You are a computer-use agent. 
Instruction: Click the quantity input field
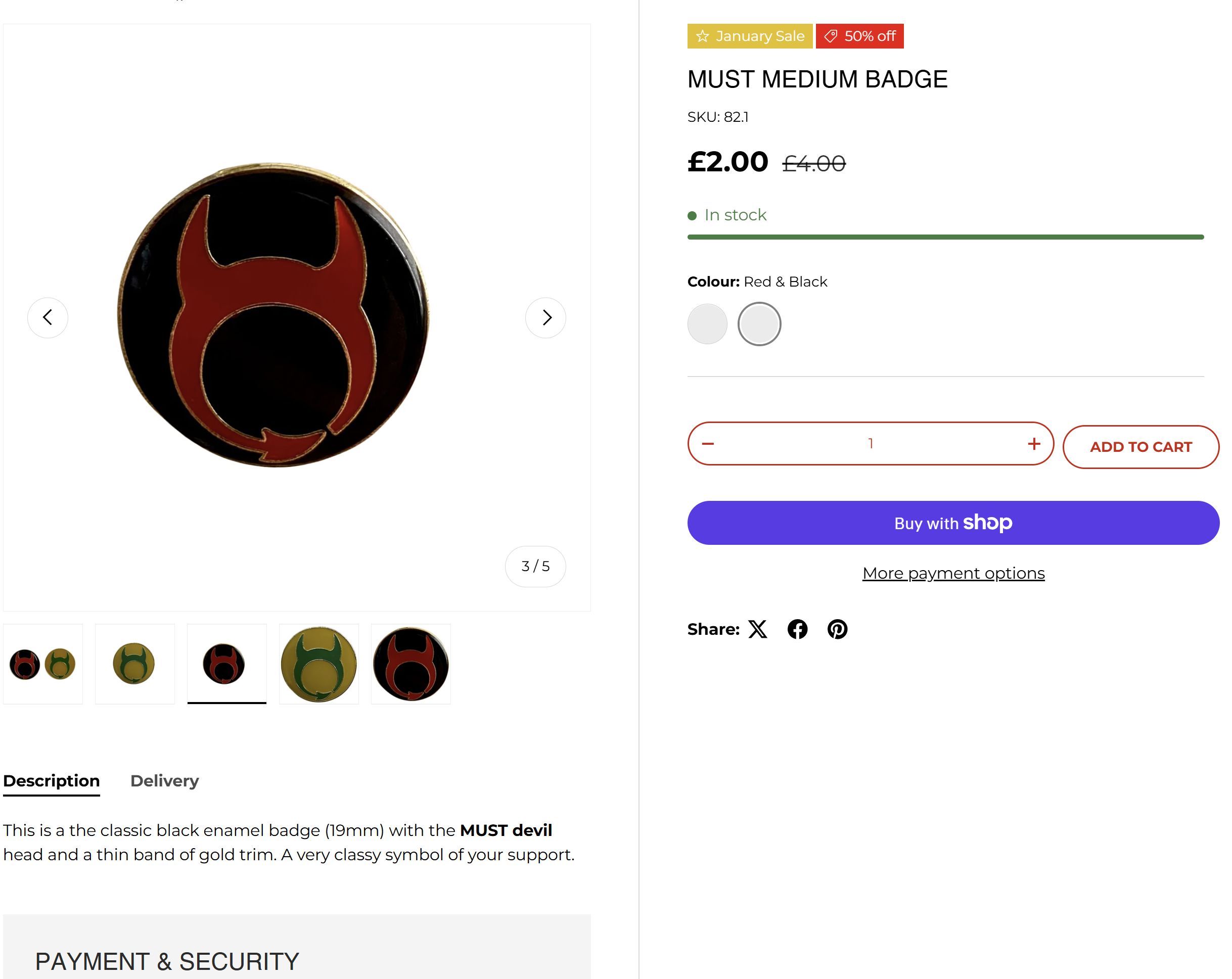coord(870,444)
